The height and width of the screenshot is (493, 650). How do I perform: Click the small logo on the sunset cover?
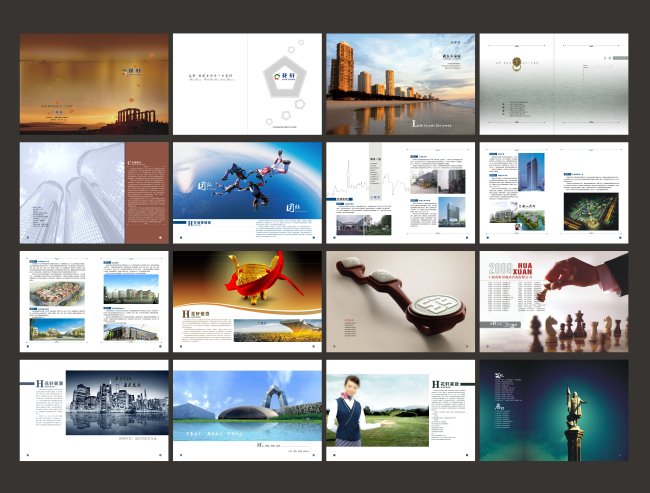[x=125, y=71]
